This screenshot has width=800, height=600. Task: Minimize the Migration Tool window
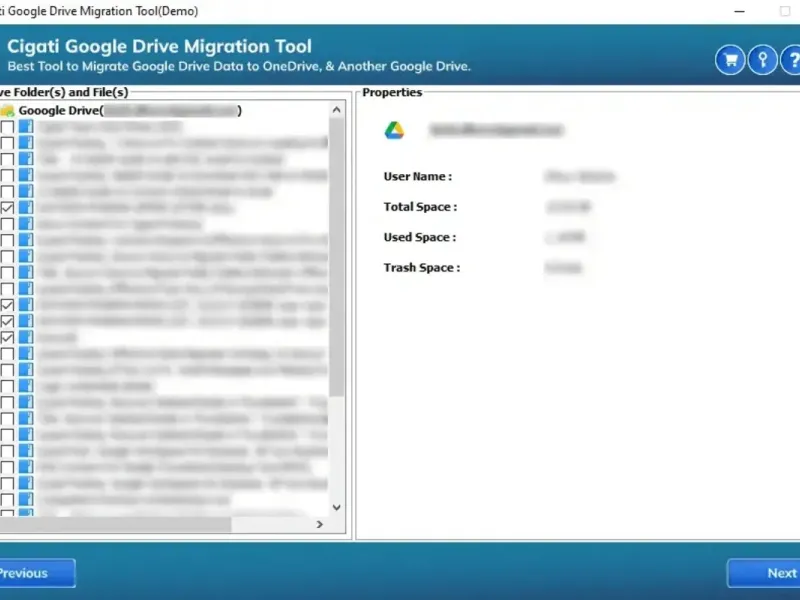(x=739, y=11)
